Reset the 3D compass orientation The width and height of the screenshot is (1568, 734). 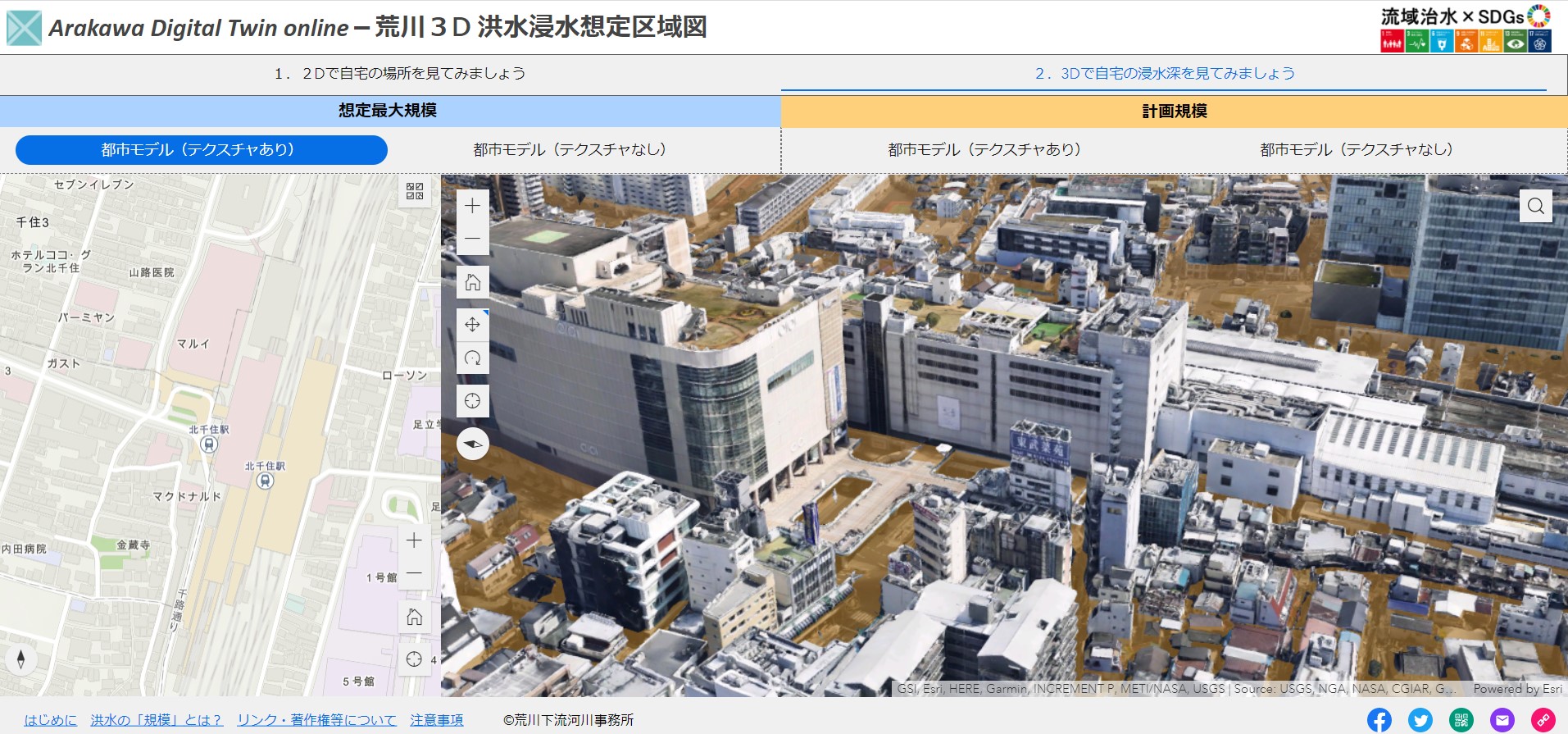472,445
